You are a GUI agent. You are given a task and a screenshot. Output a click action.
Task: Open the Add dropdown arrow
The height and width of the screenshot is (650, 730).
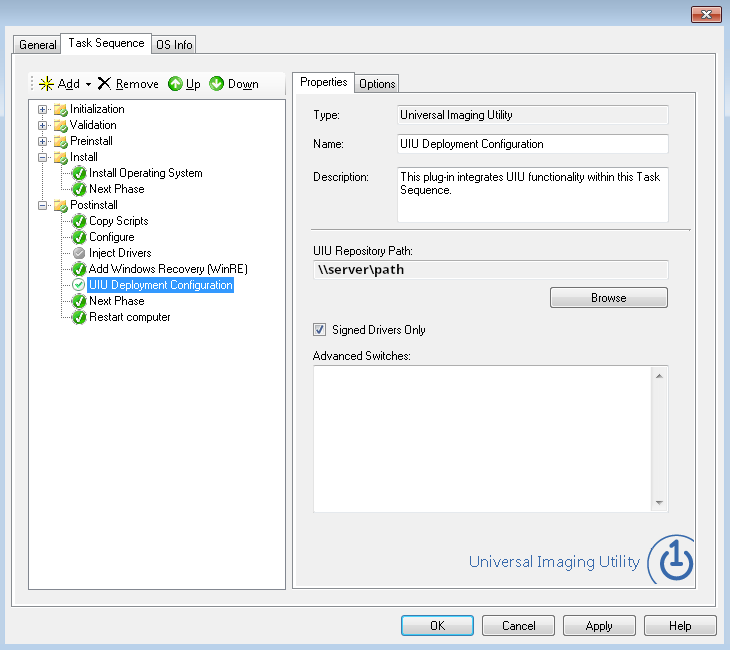coord(88,84)
